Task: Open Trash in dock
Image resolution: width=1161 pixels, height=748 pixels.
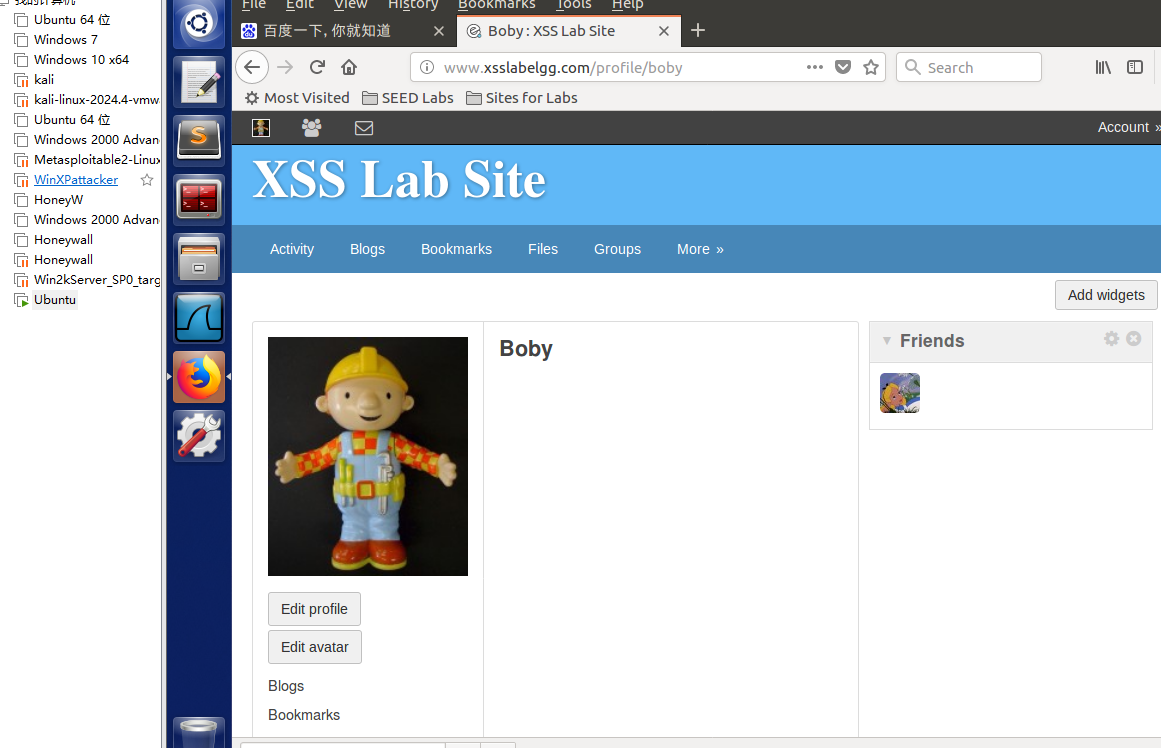Action: tap(198, 732)
